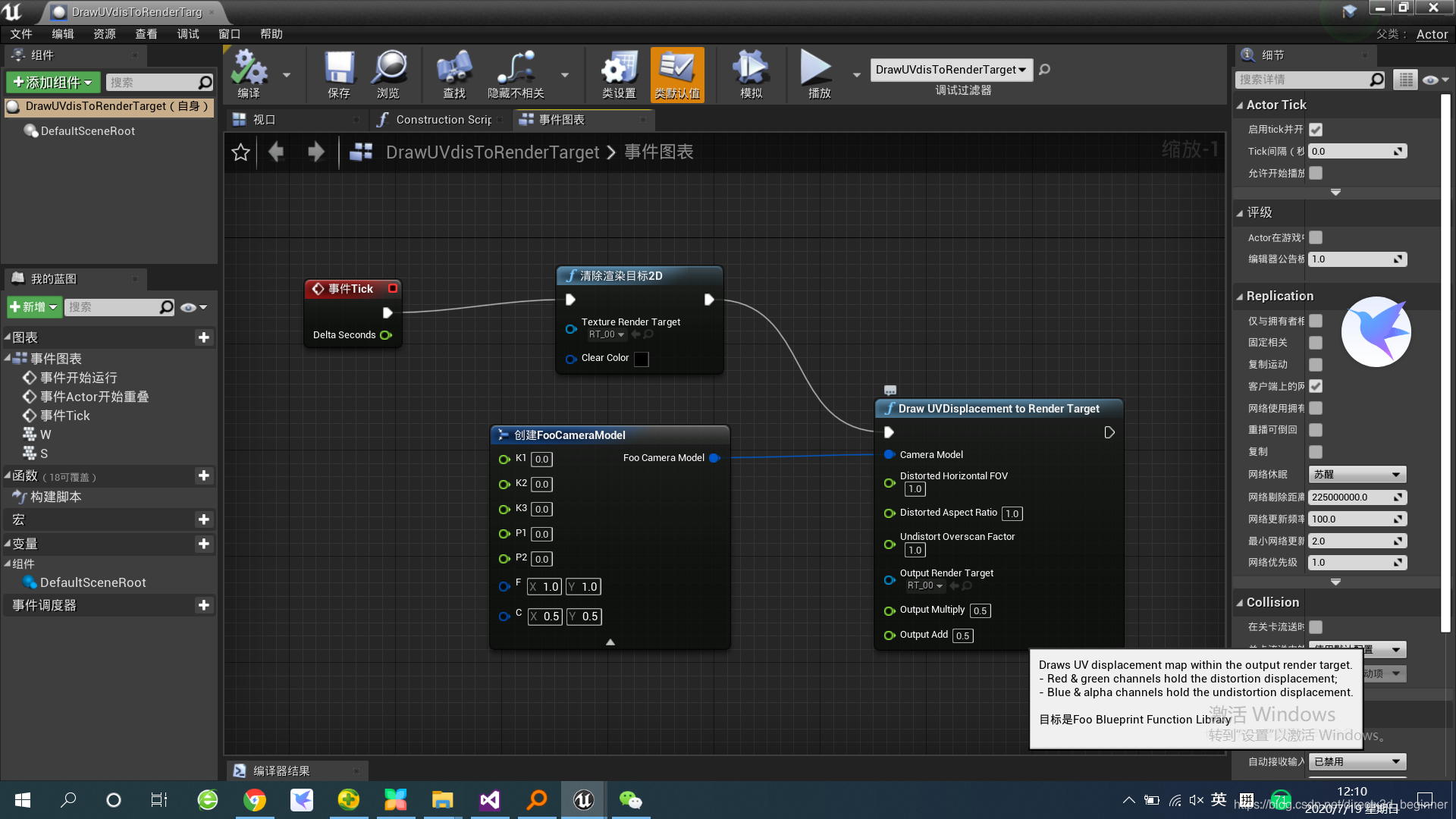Open the 编辑 menu
The image size is (1456, 819).
click(x=62, y=34)
